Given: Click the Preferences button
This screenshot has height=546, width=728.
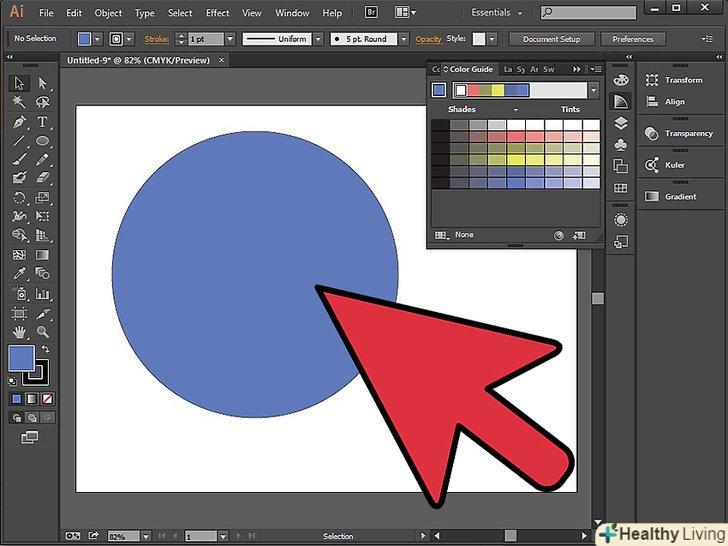Looking at the screenshot, I should point(632,39).
